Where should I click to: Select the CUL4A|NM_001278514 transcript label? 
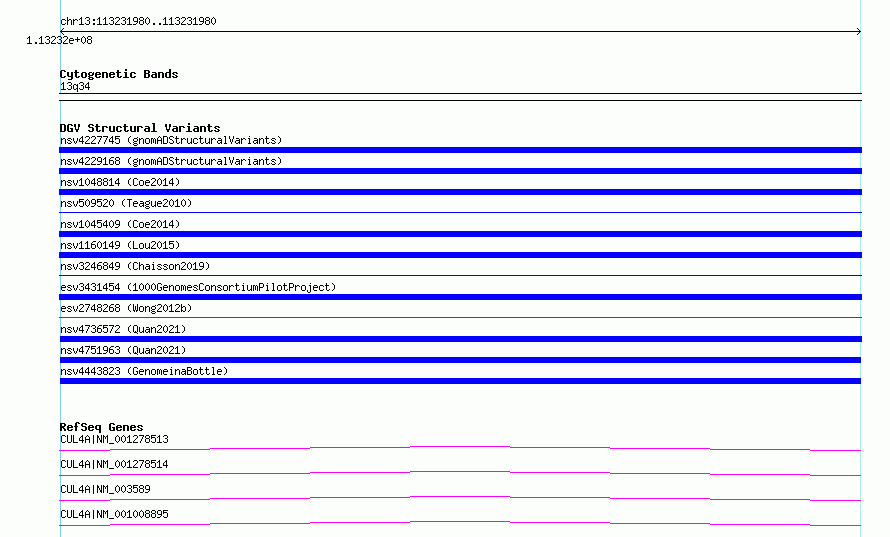tap(114, 464)
